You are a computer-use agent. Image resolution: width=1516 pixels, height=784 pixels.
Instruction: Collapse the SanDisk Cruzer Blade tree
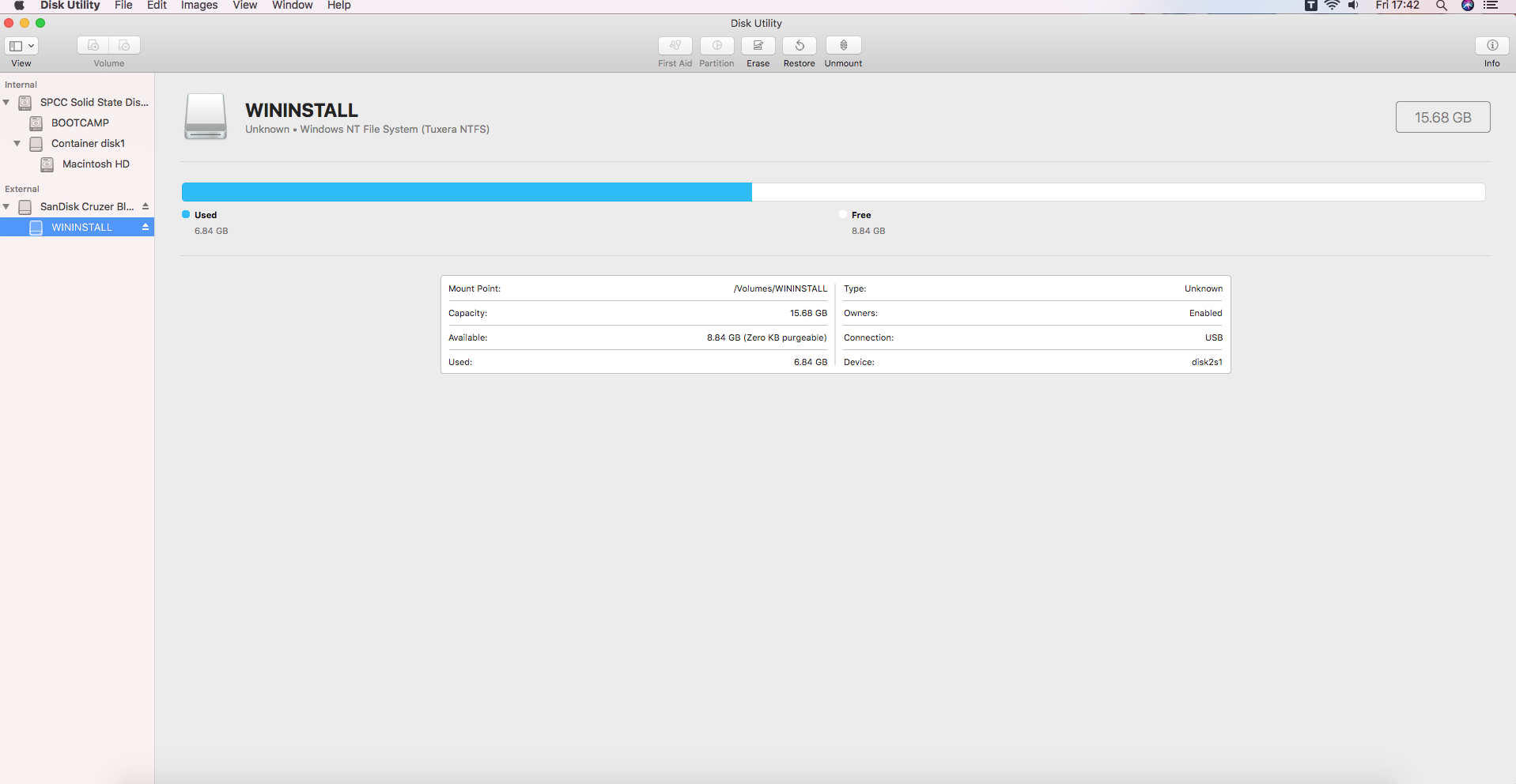6,207
